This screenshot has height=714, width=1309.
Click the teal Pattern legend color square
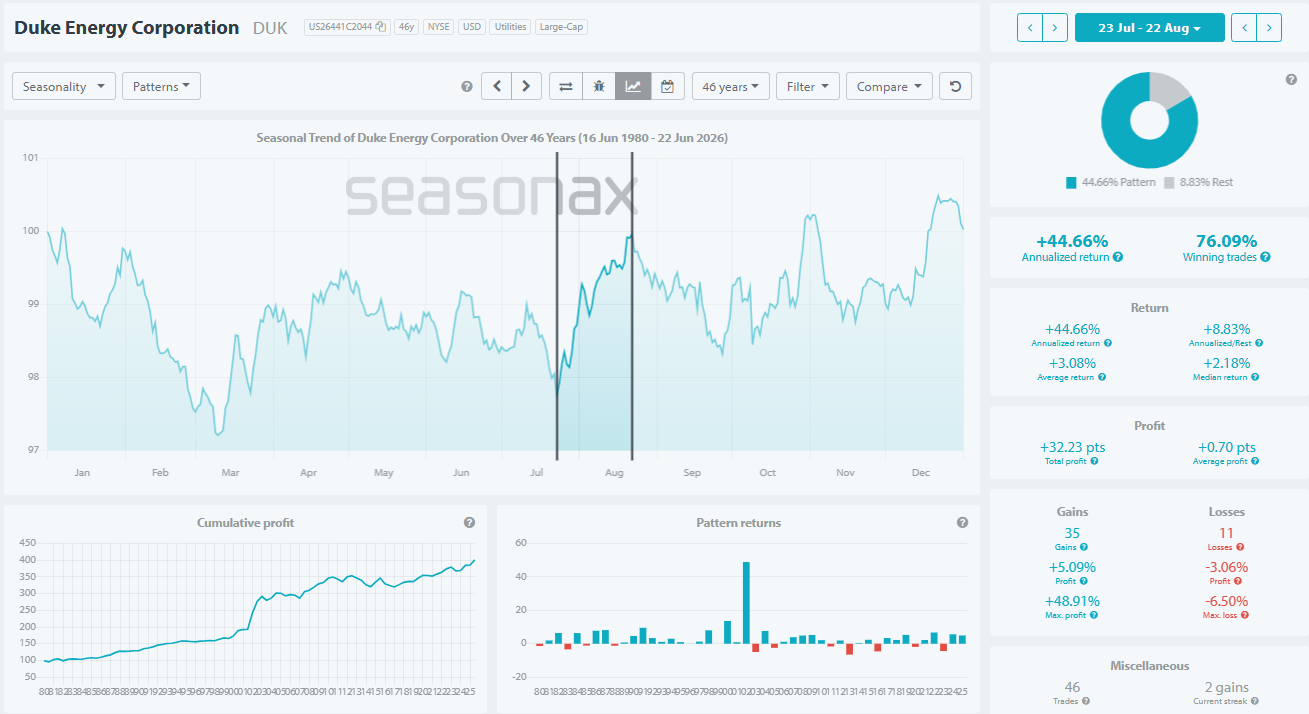coord(1071,182)
